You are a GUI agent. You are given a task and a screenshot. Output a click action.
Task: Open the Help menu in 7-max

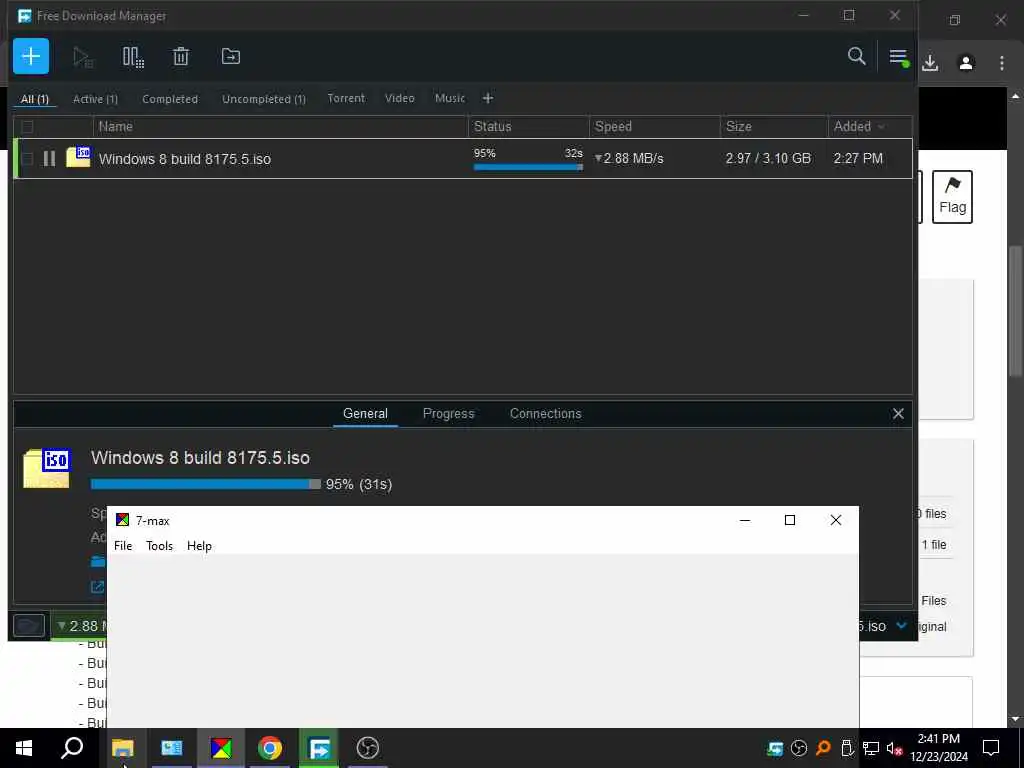(199, 546)
